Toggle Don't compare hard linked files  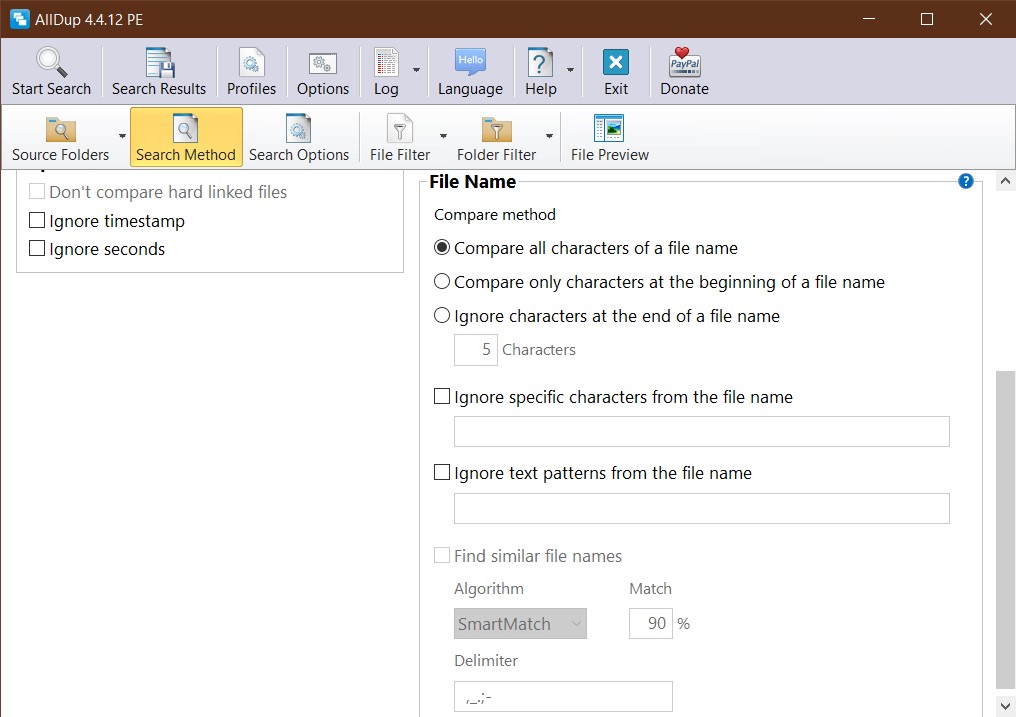37,191
